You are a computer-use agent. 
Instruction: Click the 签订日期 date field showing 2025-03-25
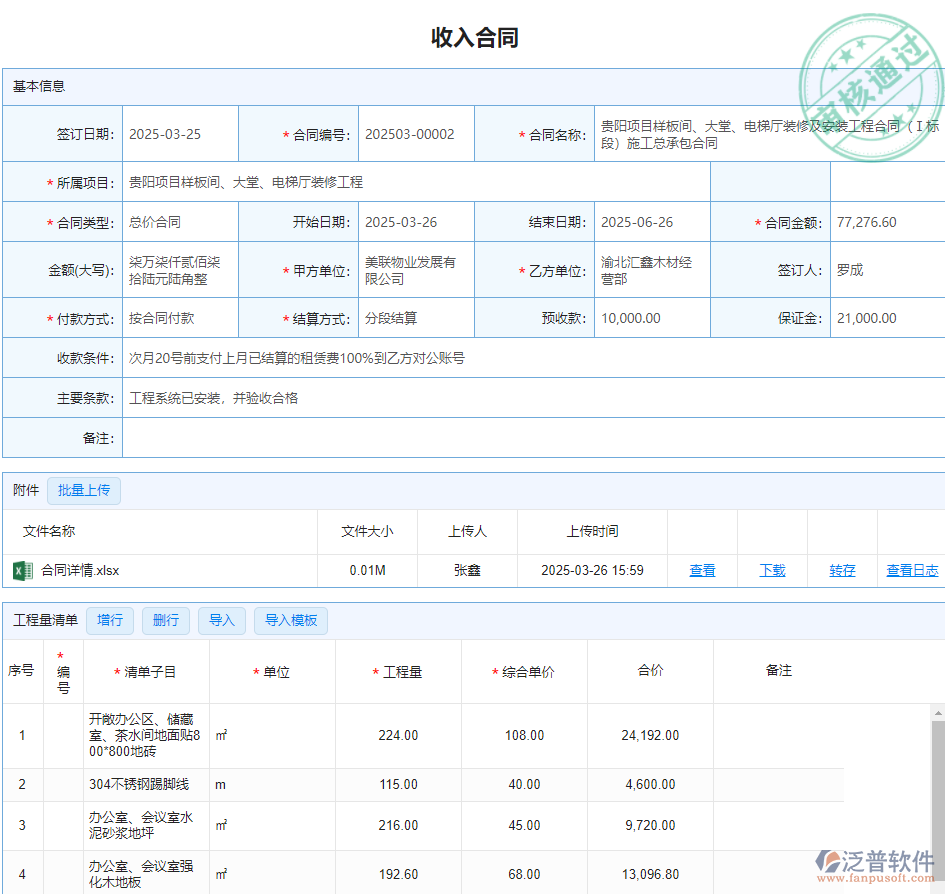(x=180, y=132)
